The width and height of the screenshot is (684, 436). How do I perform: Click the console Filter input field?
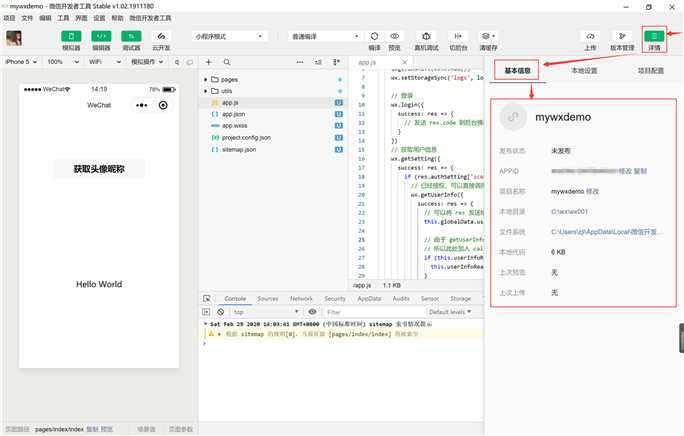pyautogui.click(x=374, y=312)
